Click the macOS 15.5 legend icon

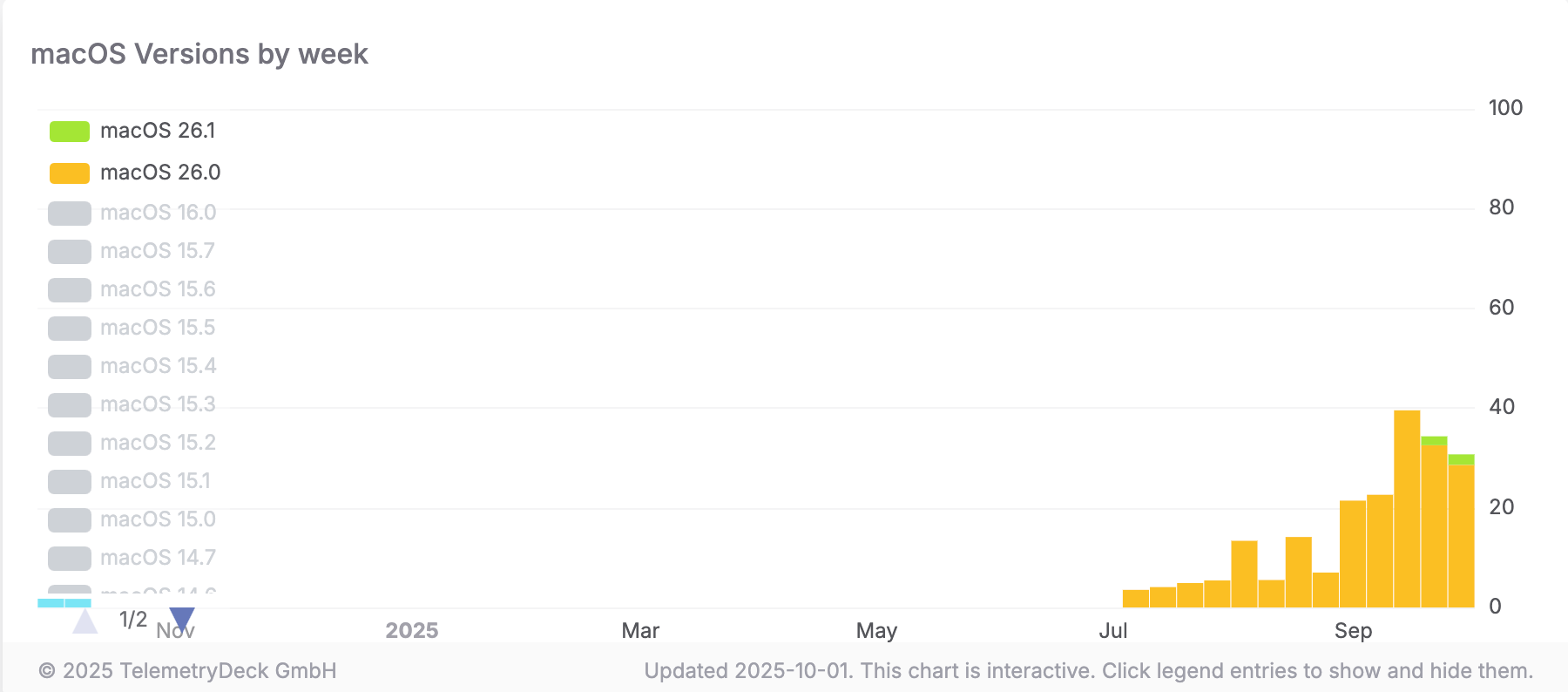(x=70, y=329)
